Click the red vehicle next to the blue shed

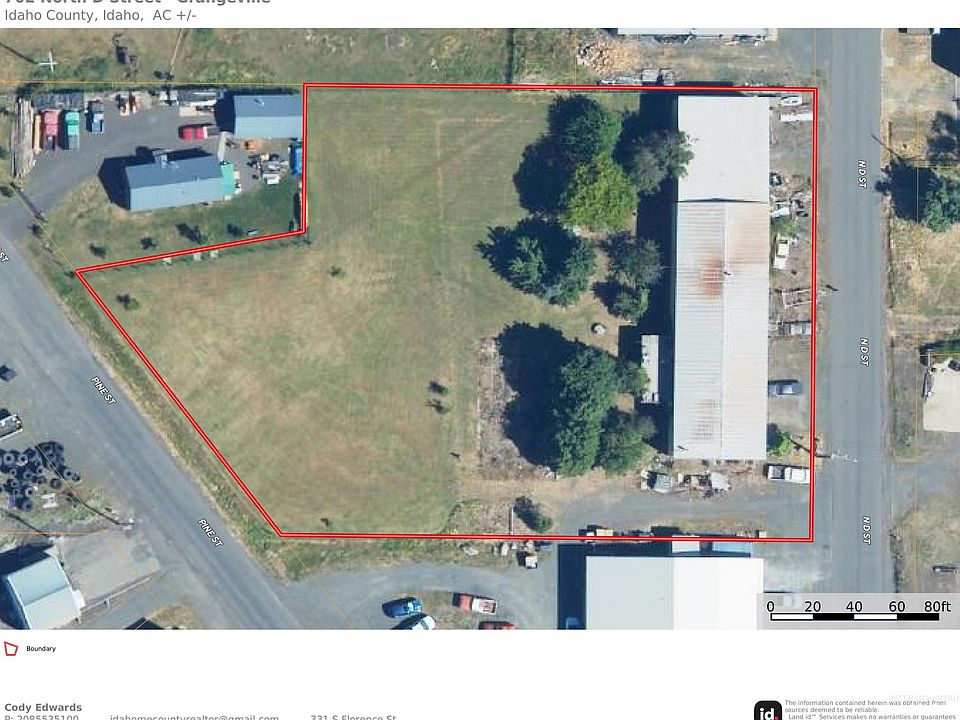[198, 132]
